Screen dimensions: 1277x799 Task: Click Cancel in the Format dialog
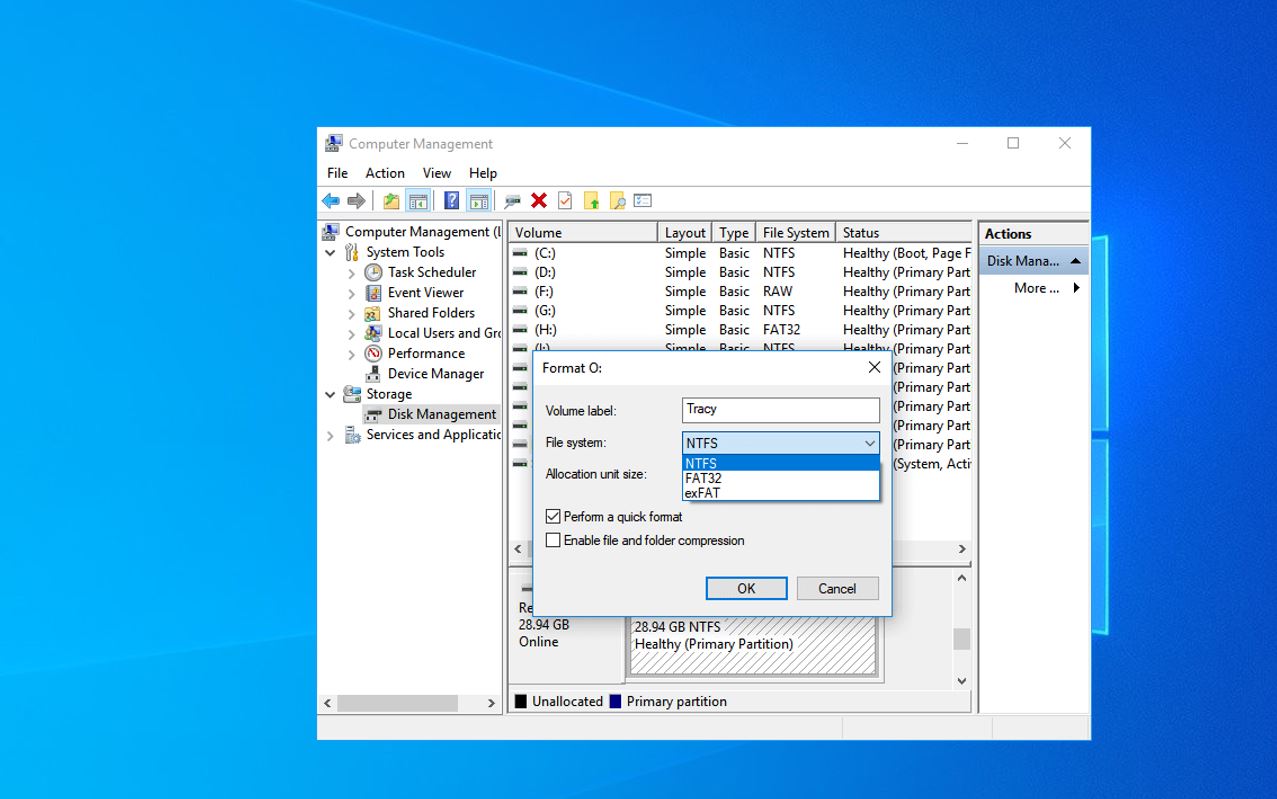point(837,588)
